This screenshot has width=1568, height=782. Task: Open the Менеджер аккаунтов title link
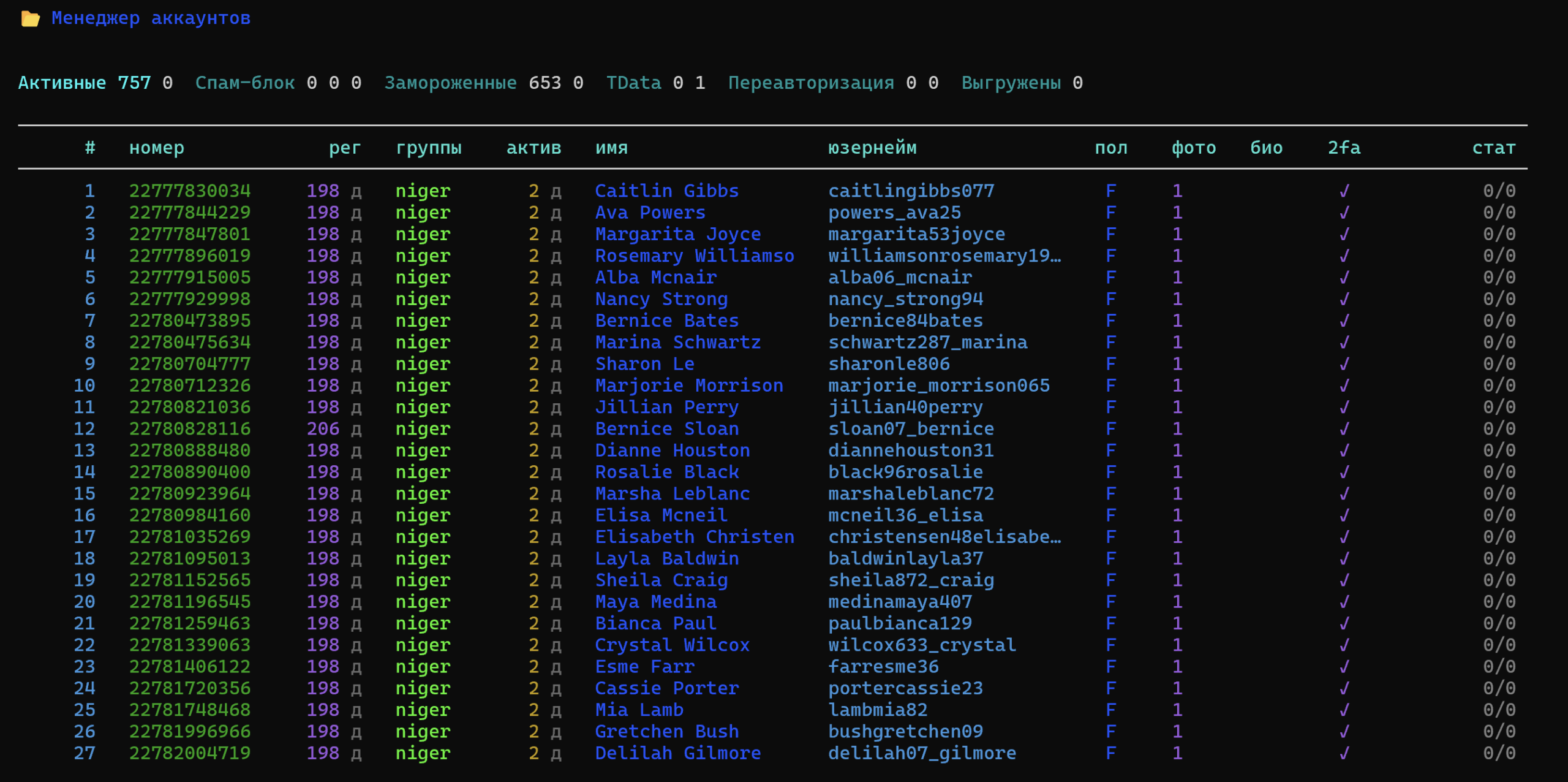click(x=151, y=18)
